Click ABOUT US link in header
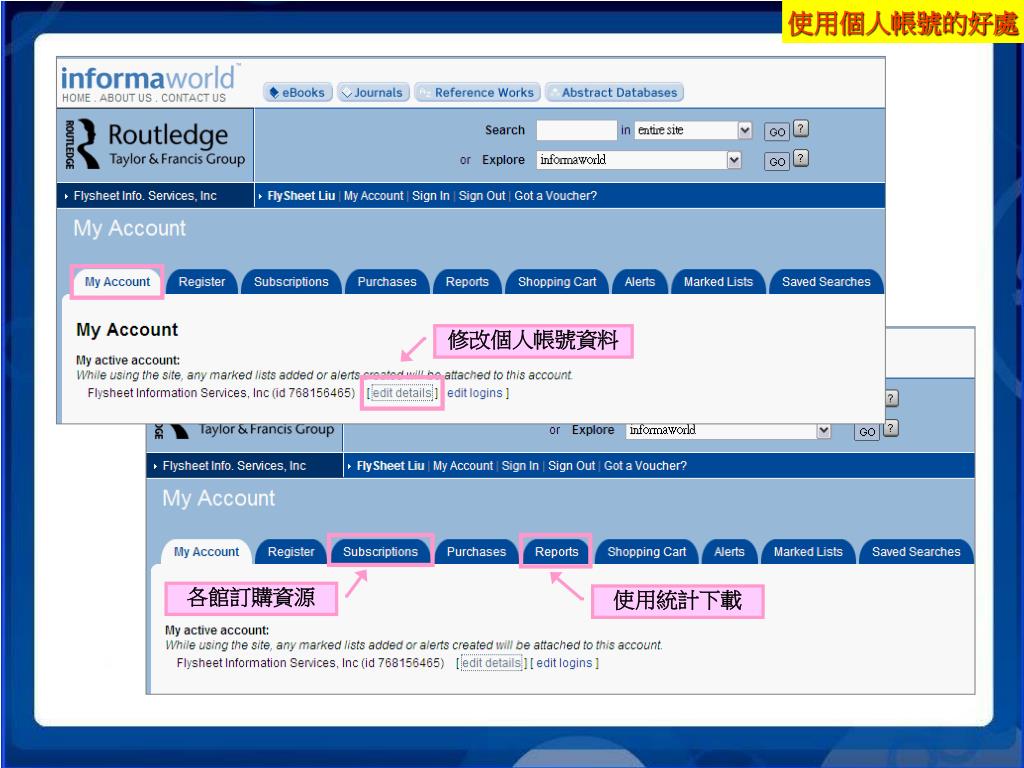This screenshot has width=1024, height=768. click(125, 98)
